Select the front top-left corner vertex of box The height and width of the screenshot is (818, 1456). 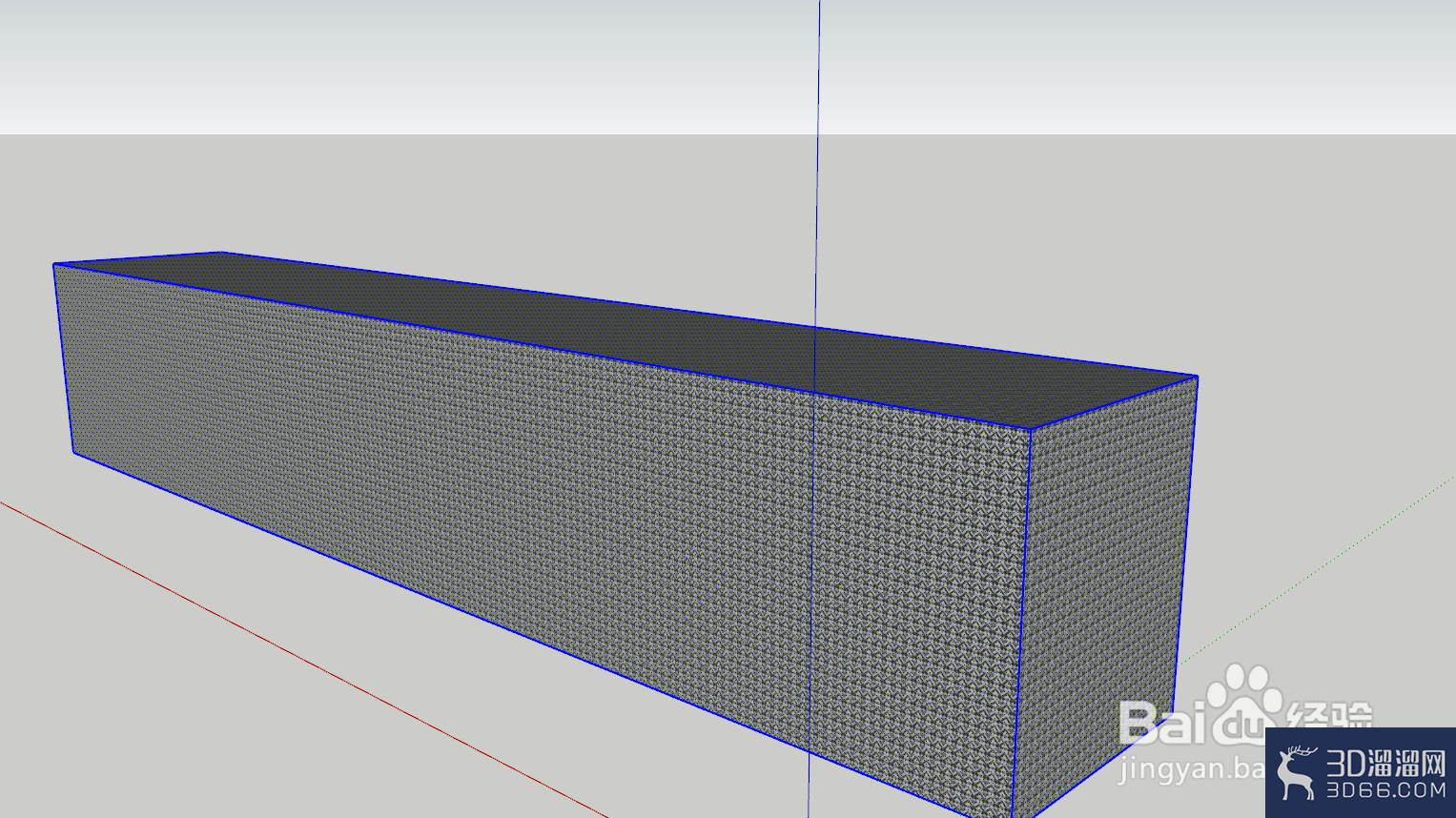click(54, 265)
